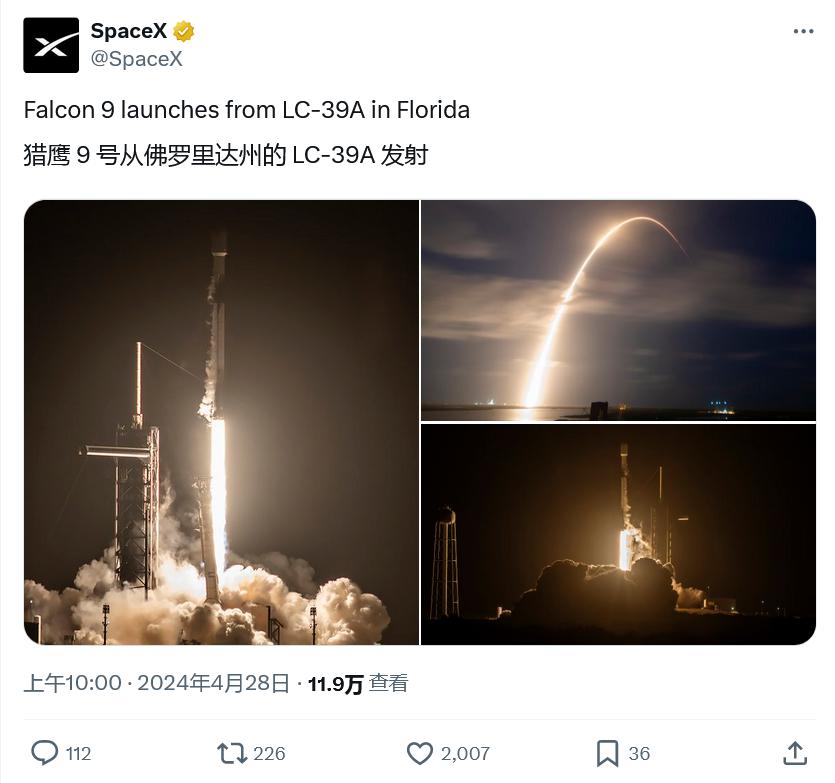Click the gold verified badge
Screen dimensions: 835x783
click(x=184, y=31)
